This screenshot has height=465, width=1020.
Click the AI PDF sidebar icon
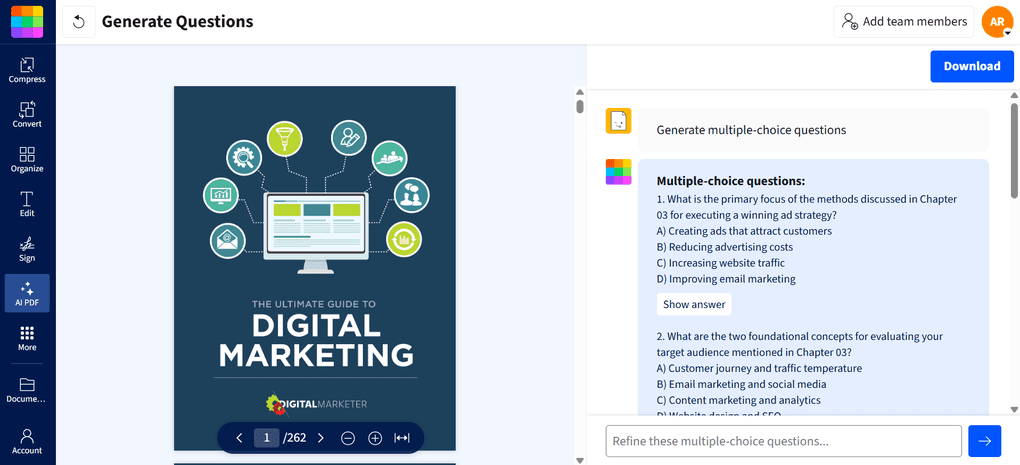(27, 294)
